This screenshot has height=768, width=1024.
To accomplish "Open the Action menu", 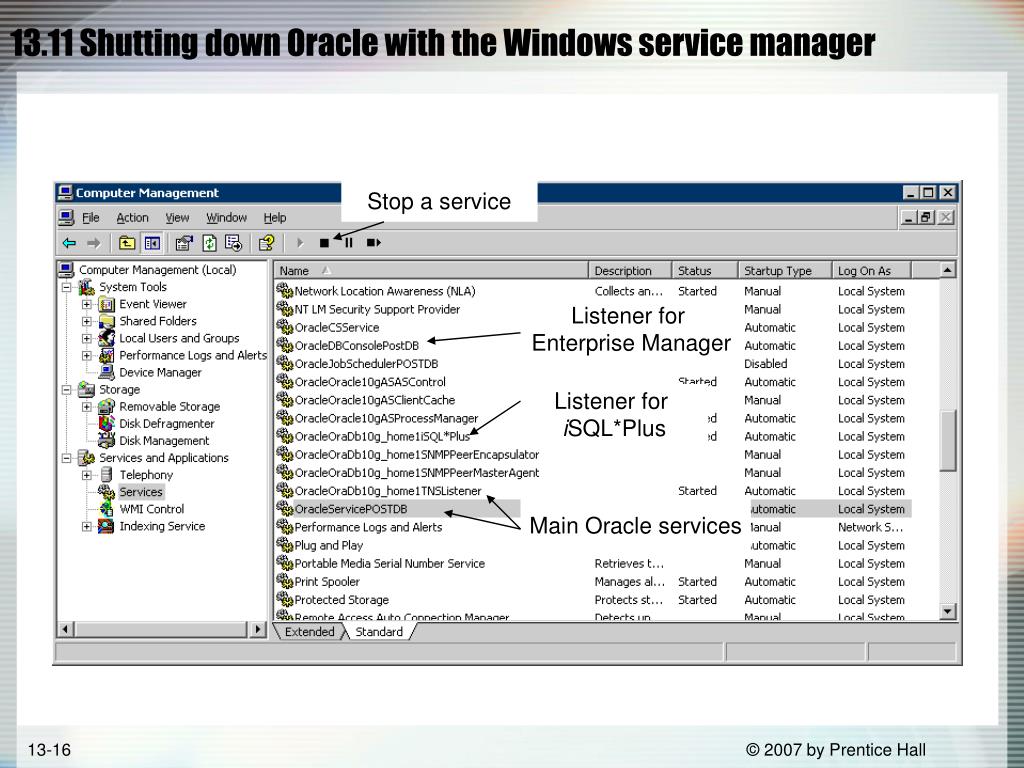I will [133, 217].
